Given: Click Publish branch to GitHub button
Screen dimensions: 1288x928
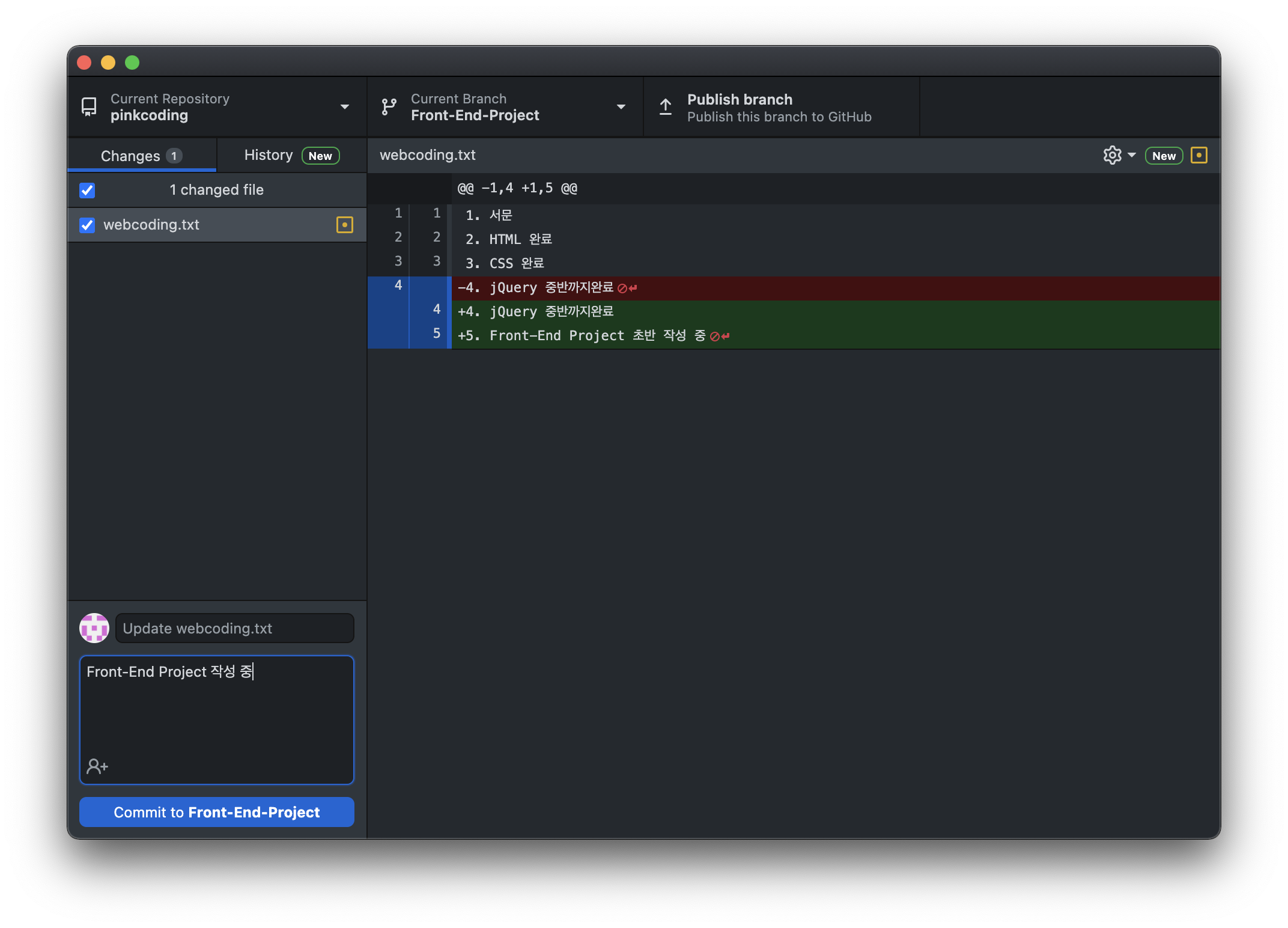Looking at the screenshot, I should (x=779, y=107).
